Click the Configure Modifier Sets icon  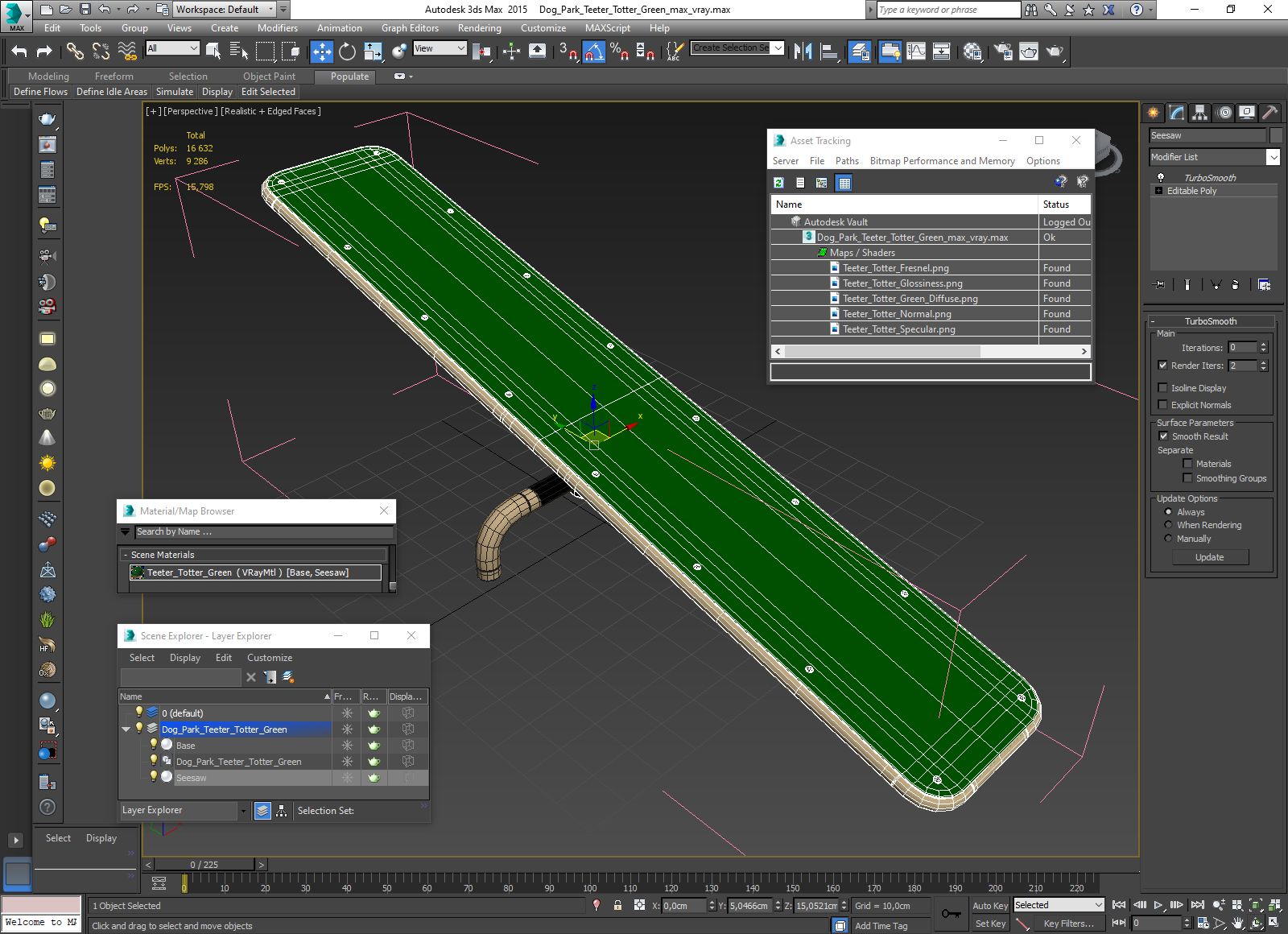pos(1264,284)
